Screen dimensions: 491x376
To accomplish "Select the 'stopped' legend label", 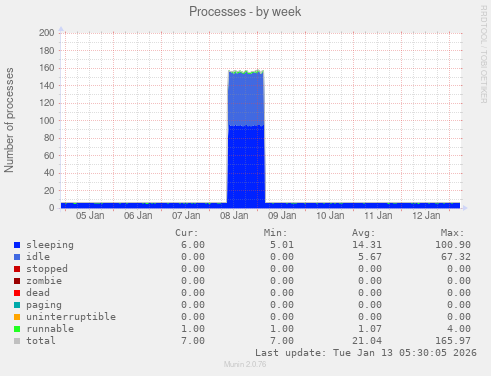I will point(47,269).
